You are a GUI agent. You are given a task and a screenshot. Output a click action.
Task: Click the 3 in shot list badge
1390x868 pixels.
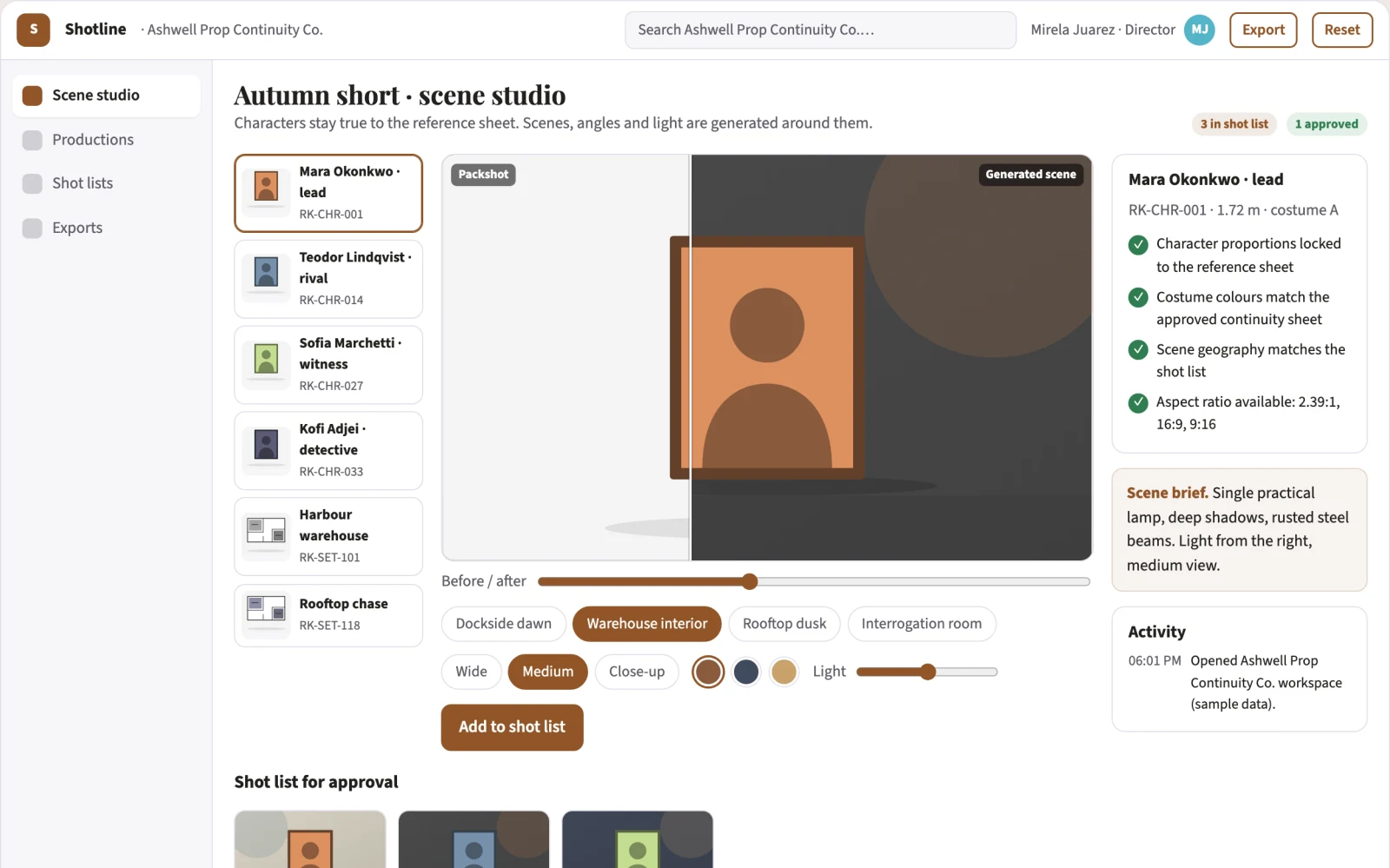[x=1234, y=124]
